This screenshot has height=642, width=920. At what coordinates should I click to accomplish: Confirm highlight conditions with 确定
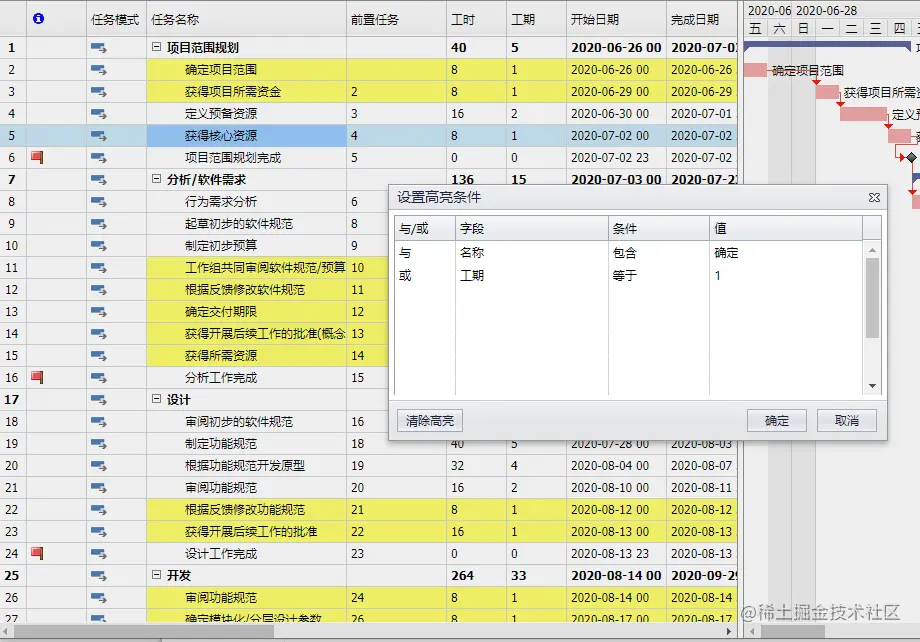777,421
